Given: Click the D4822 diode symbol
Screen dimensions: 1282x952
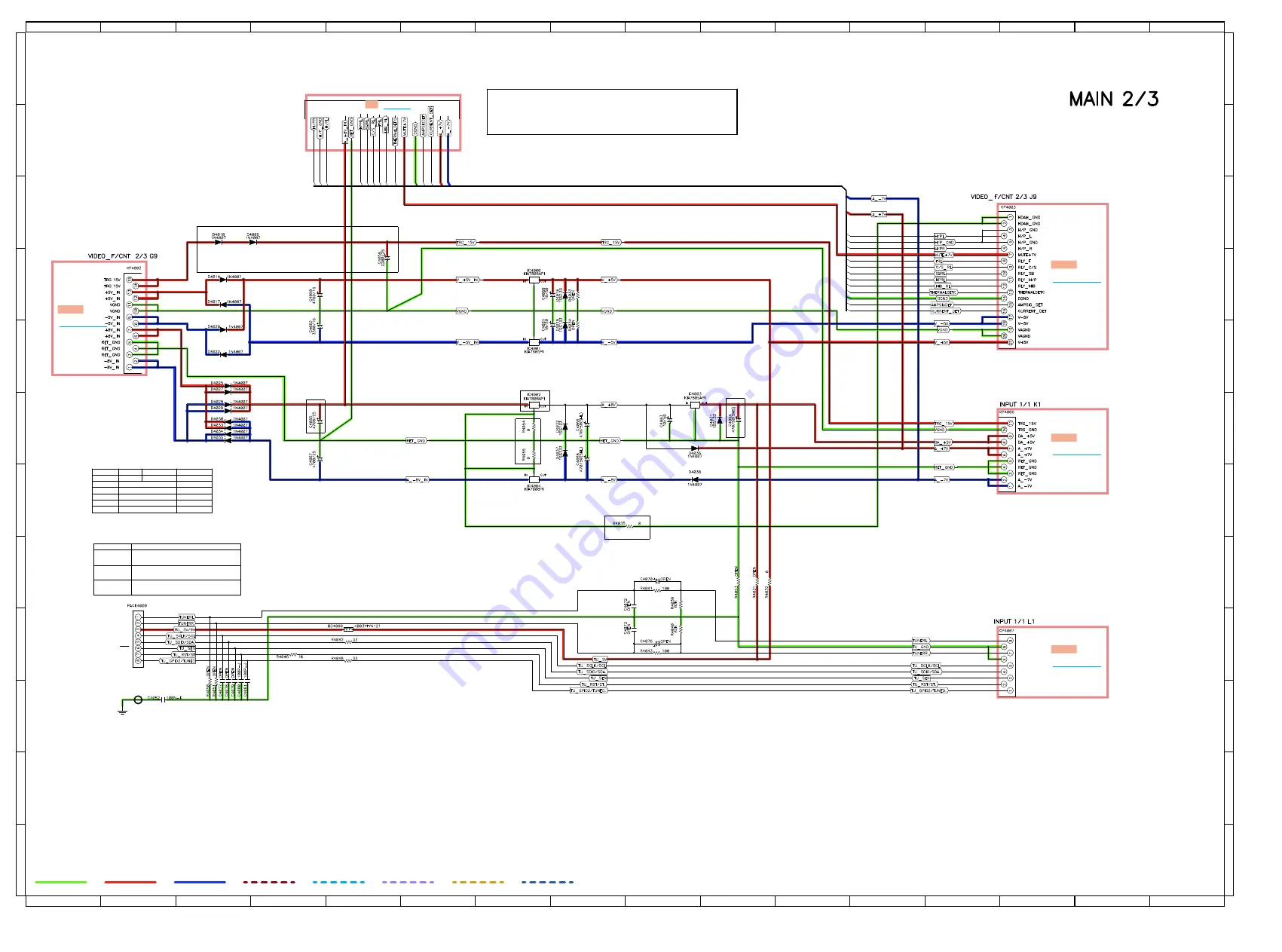Looking at the screenshot, I should [223, 355].
